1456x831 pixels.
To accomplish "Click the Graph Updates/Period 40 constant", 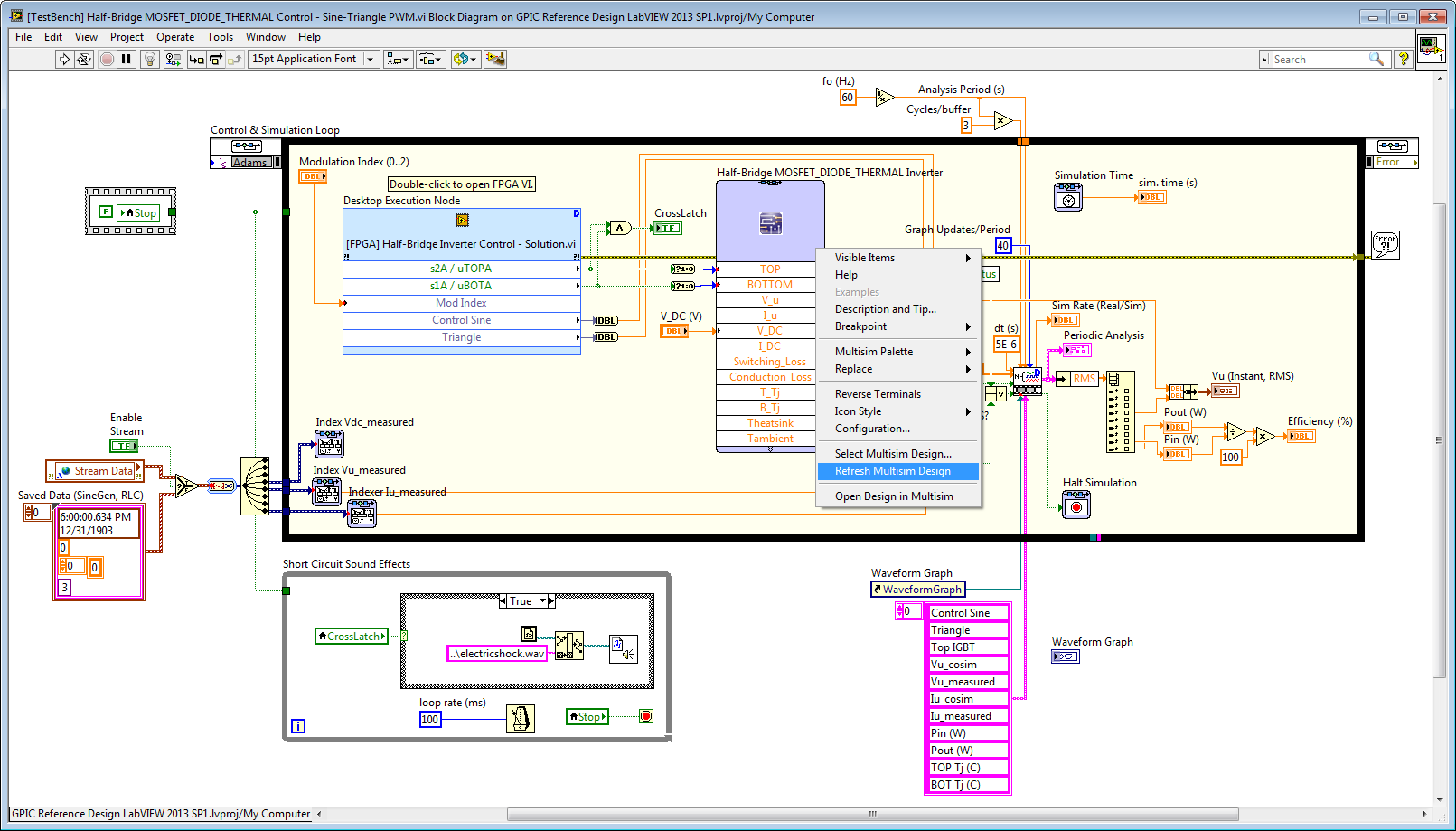I will (1002, 246).
